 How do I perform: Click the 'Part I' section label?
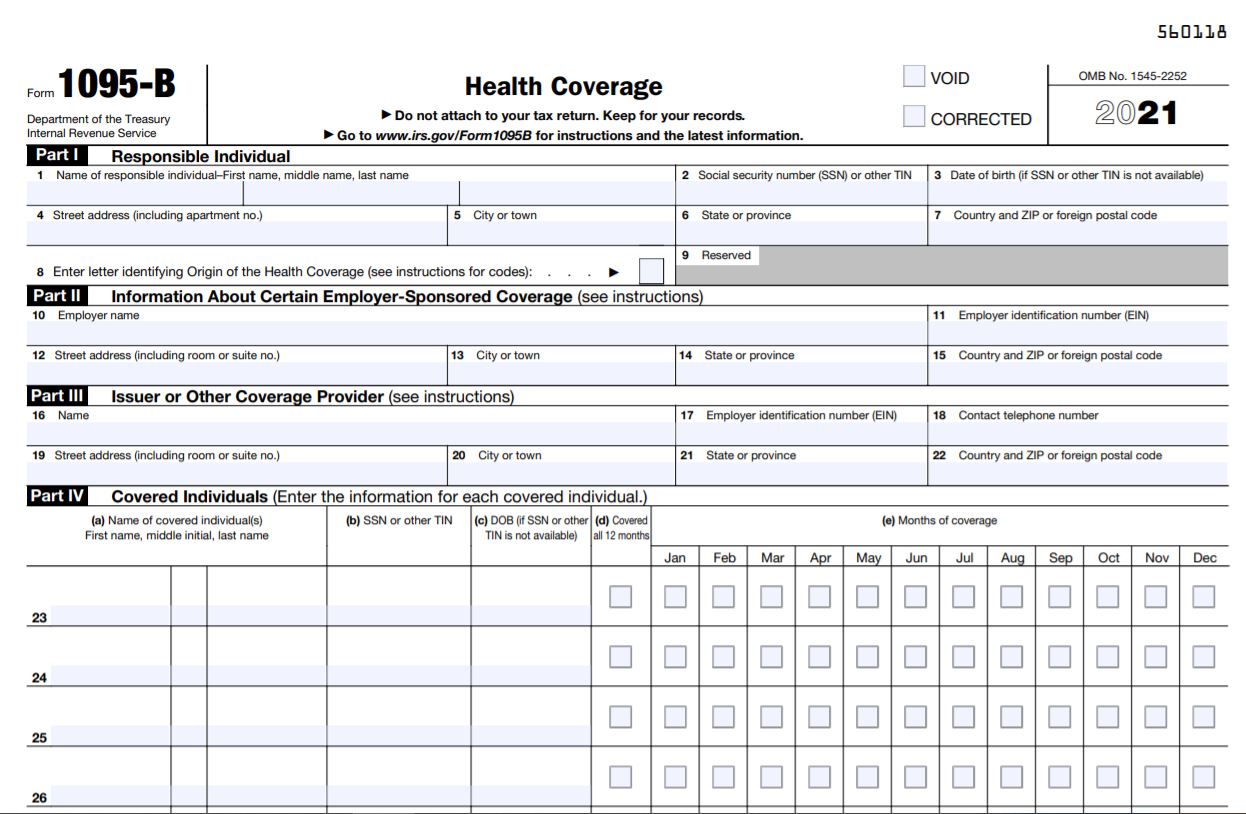[57, 155]
